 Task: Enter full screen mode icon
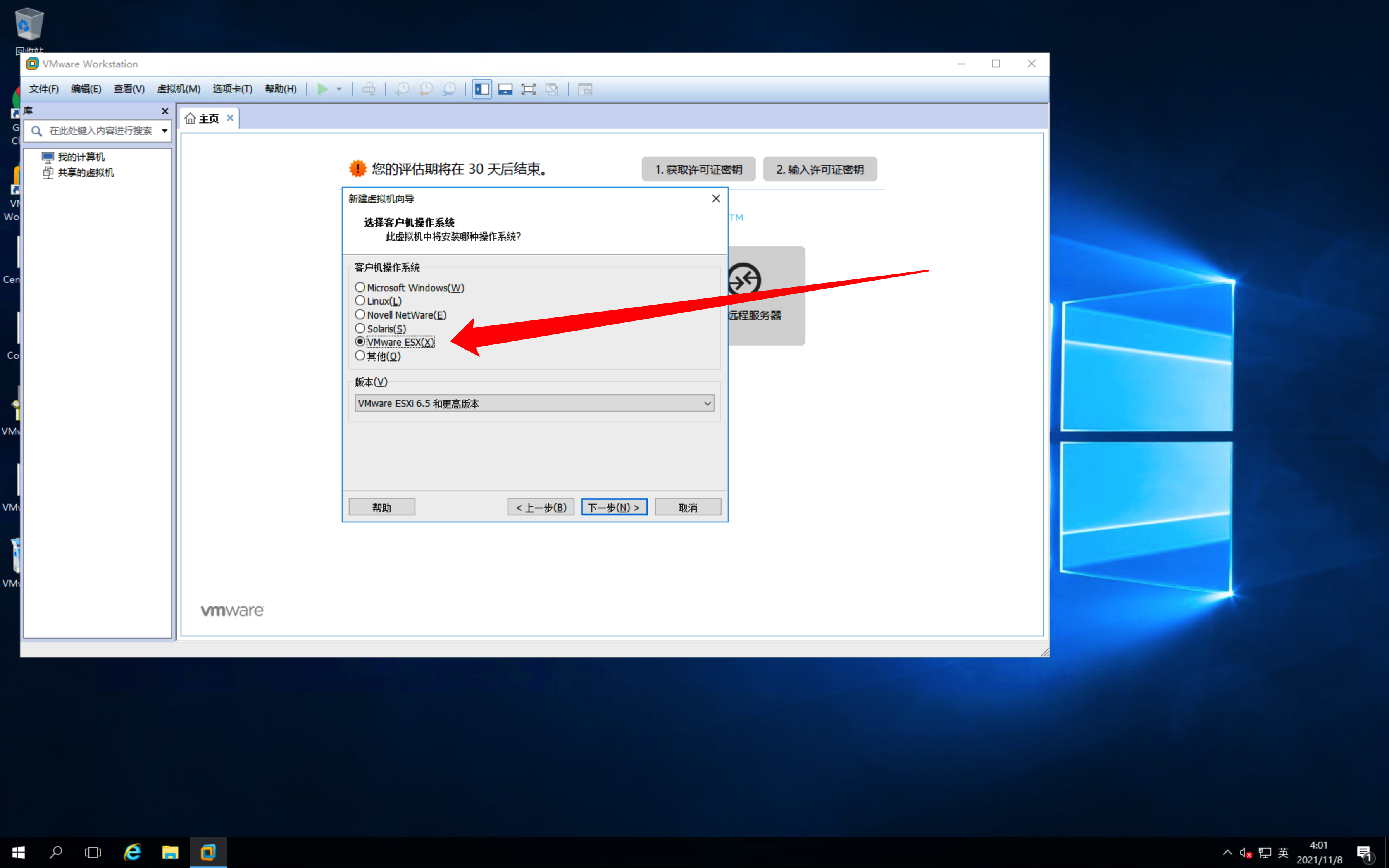coord(528,89)
